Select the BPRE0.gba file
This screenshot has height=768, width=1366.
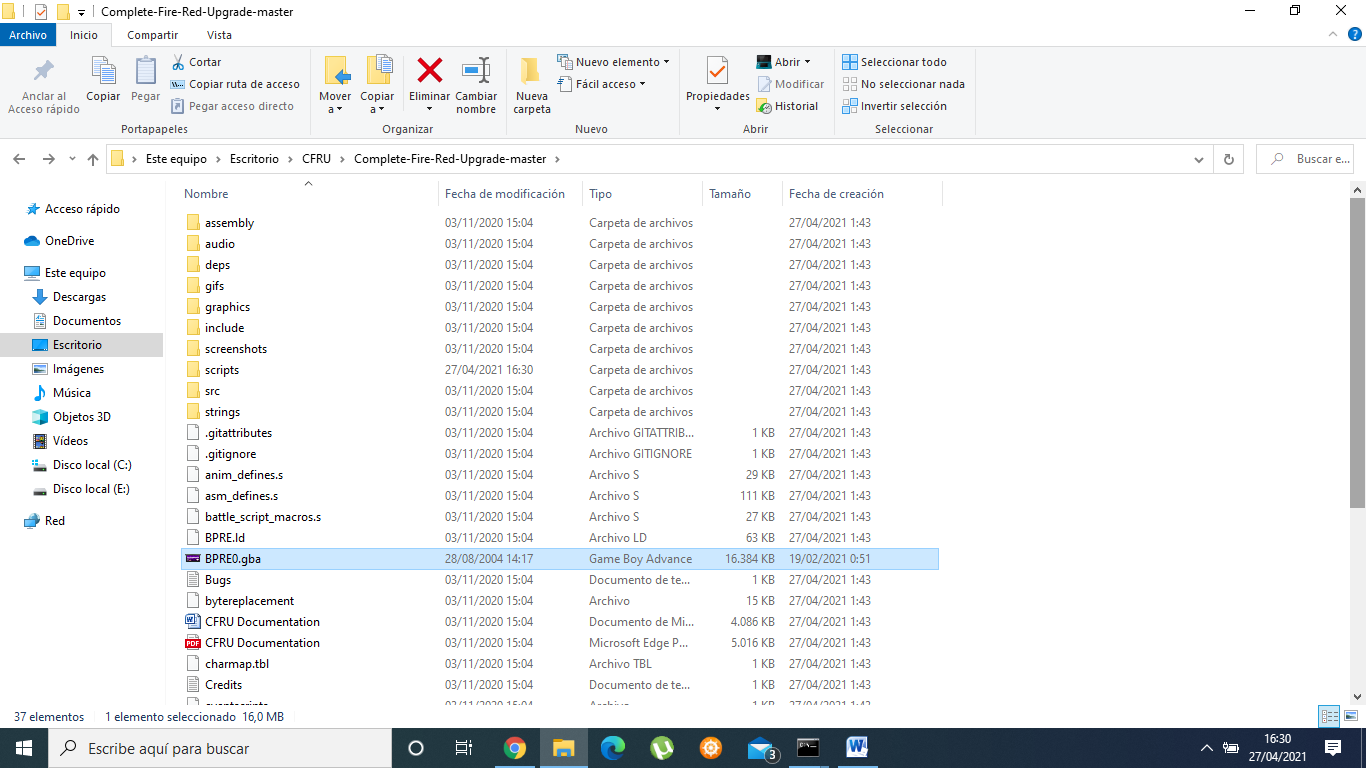coord(233,559)
